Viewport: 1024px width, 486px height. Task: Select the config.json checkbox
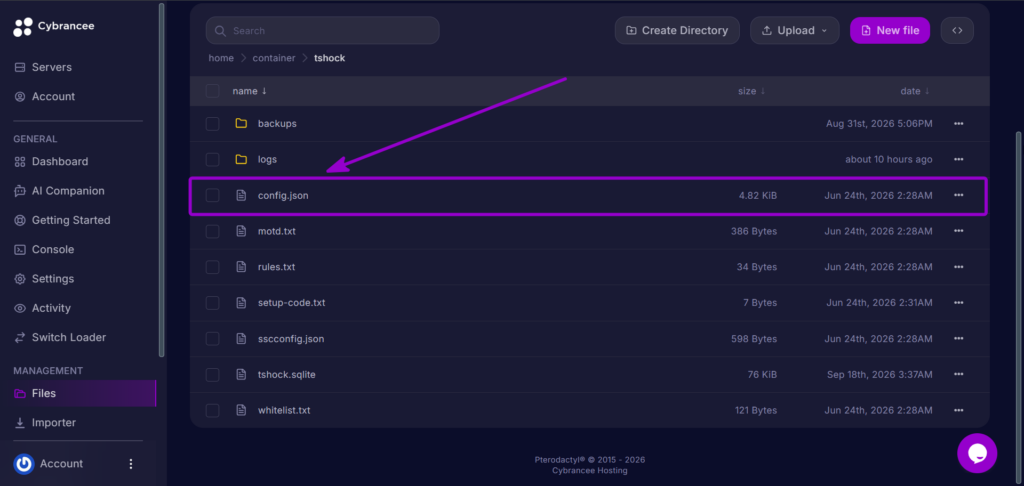tap(212, 195)
